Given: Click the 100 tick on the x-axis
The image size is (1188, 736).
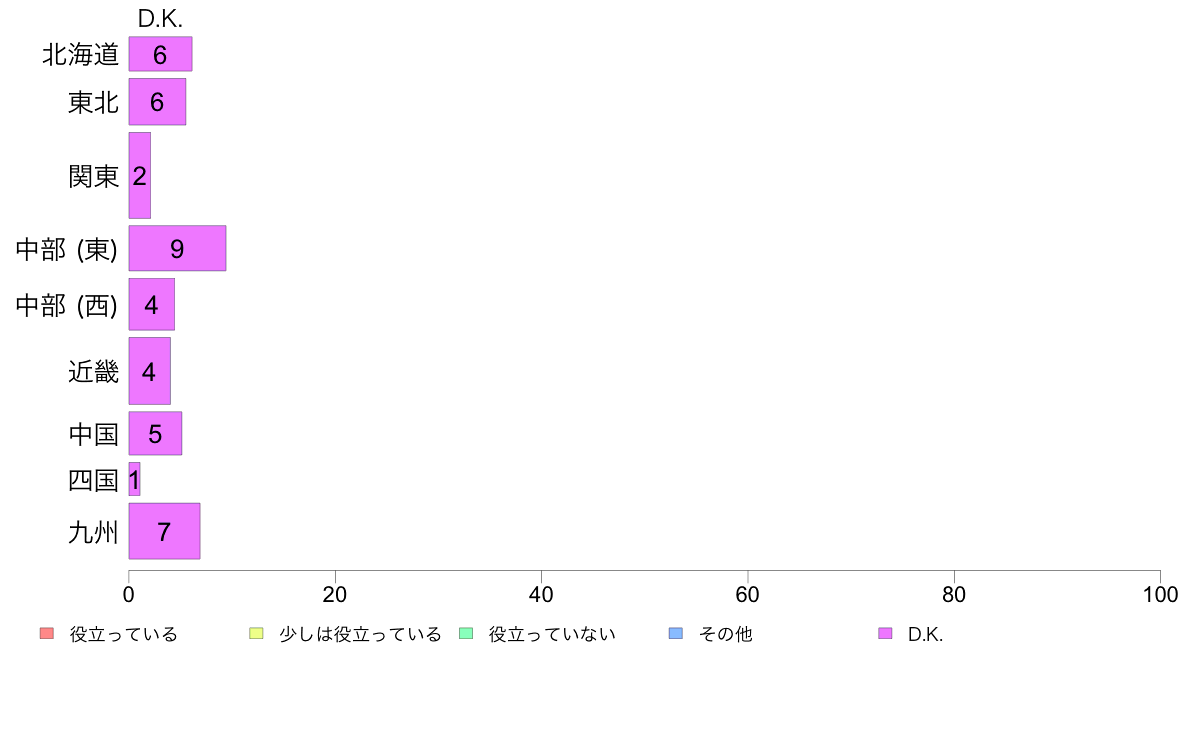Looking at the screenshot, I should tap(1160, 594).
